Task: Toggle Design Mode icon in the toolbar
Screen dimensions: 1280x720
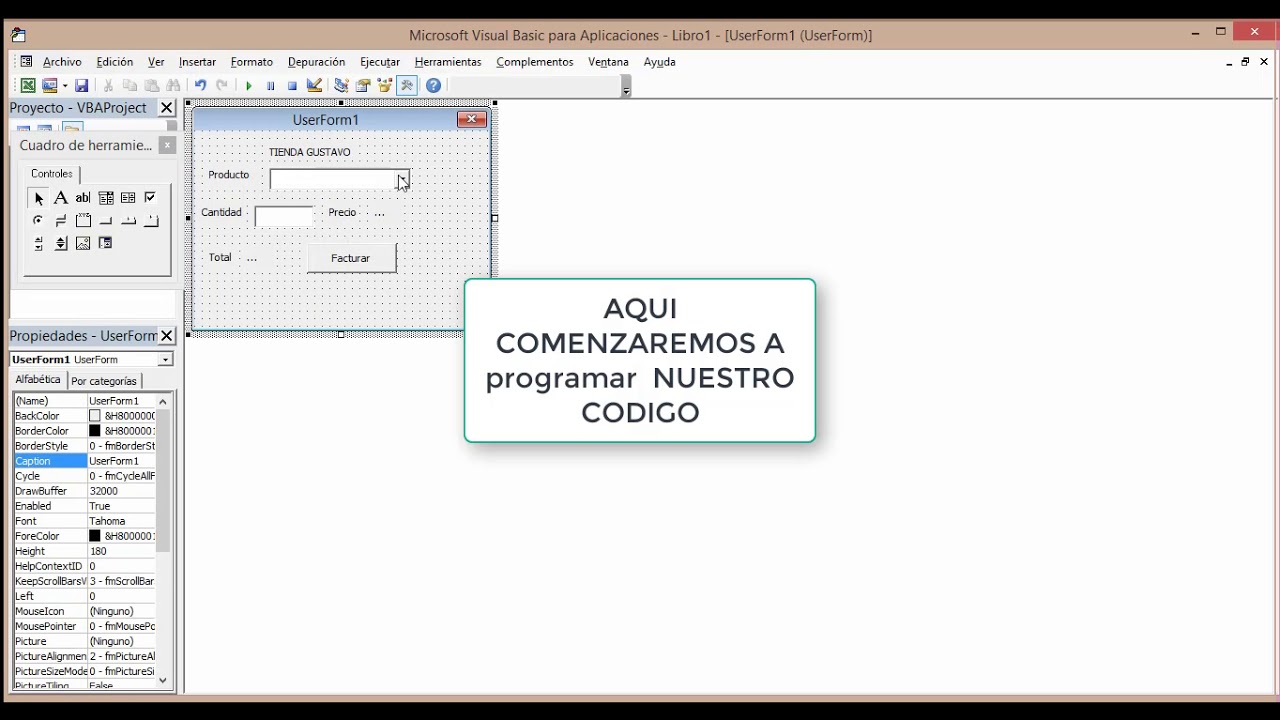Action: pyautogui.click(x=314, y=86)
